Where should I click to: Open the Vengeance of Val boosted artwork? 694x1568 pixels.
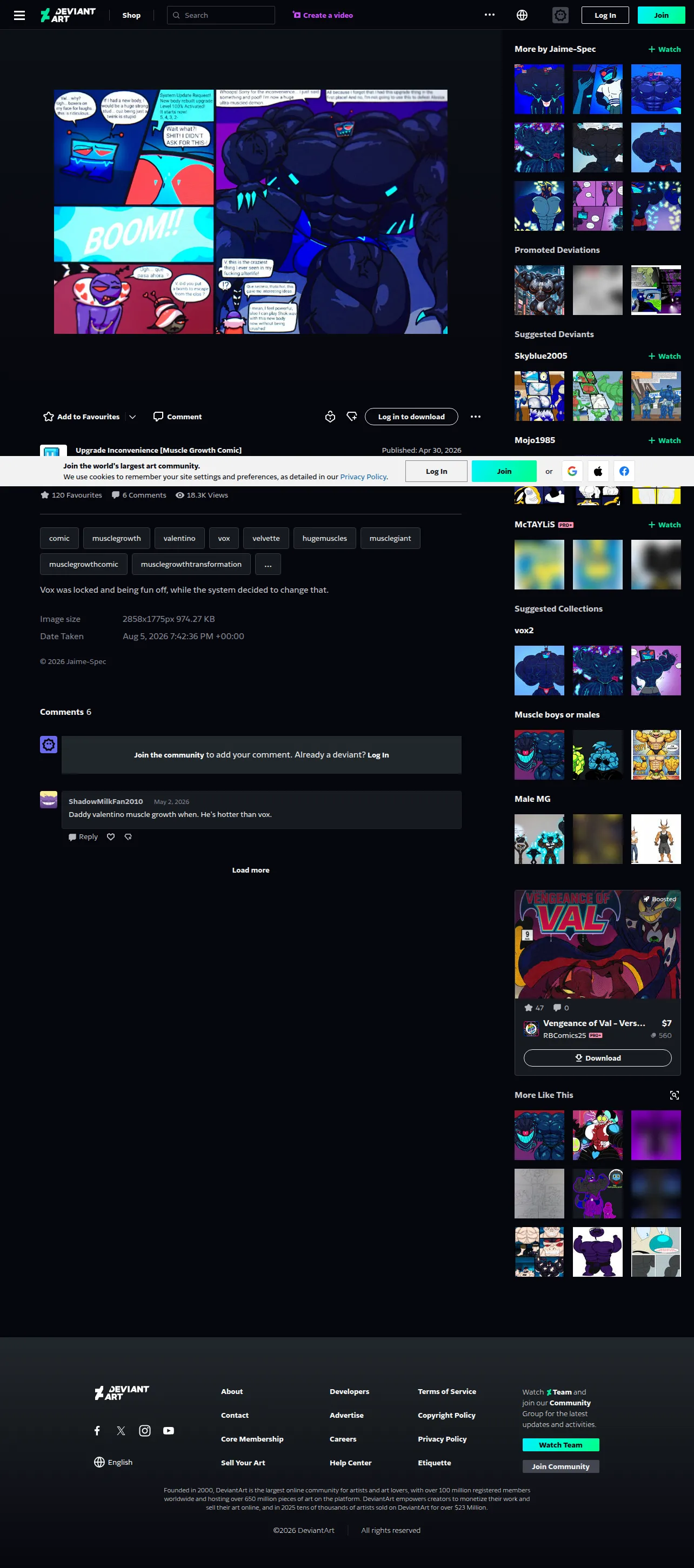[598, 944]
